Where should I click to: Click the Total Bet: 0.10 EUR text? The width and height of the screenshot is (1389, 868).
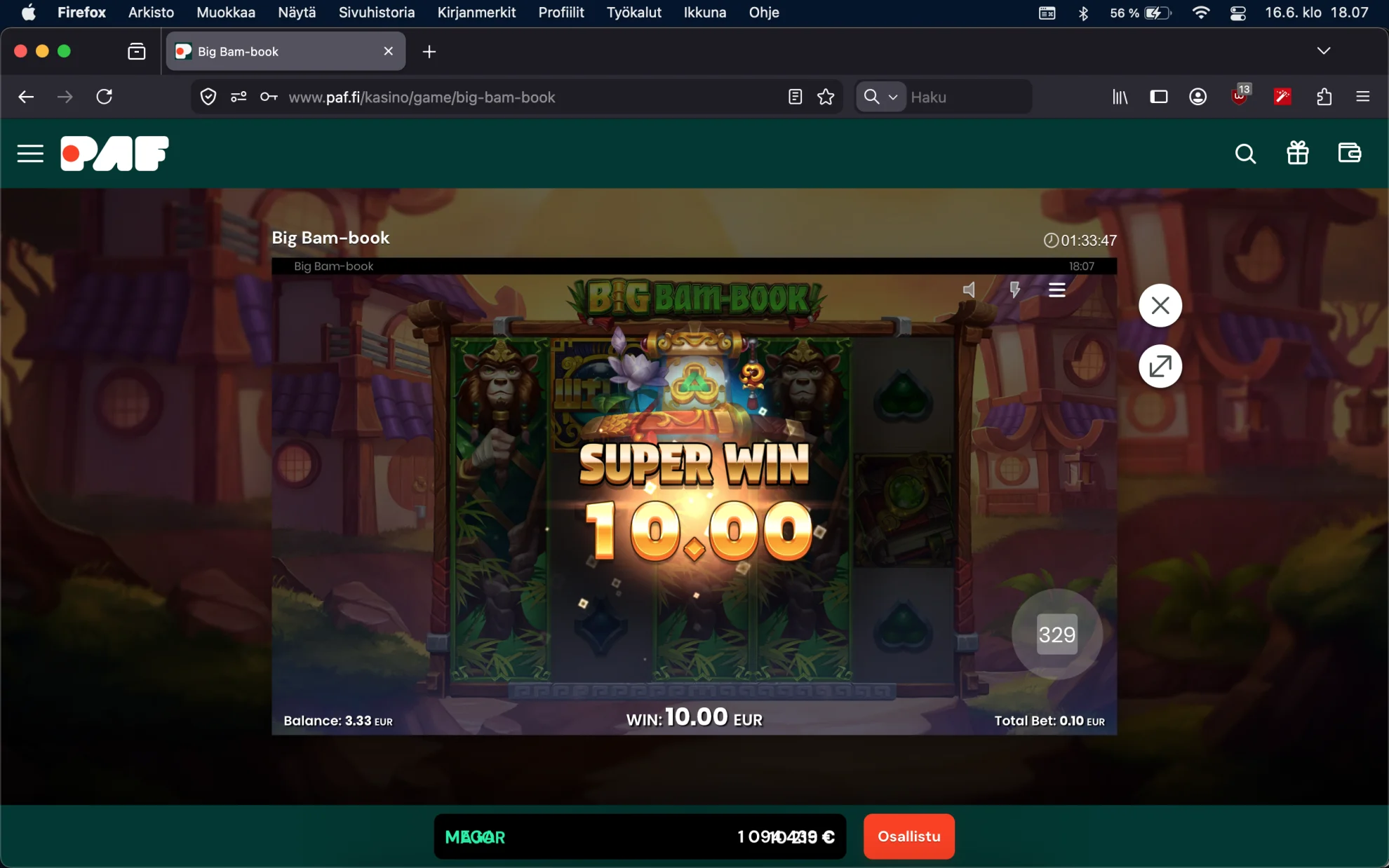coord(1049,721)
